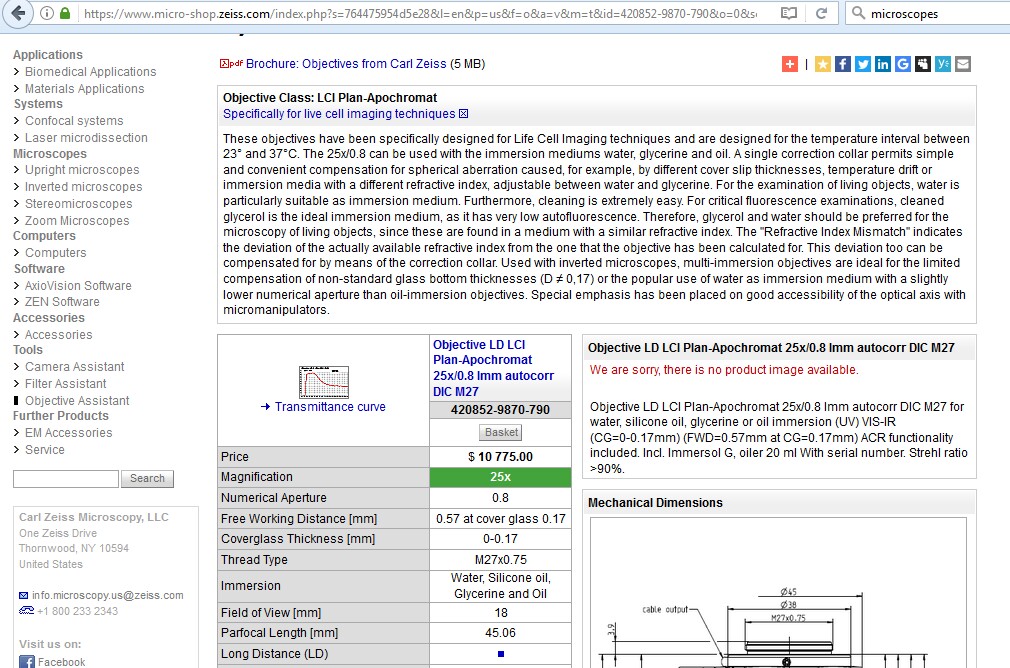Open the Transmittance curve link
Screen dimensions: 1010x668
pyautogui.click(x=330, y=406)
